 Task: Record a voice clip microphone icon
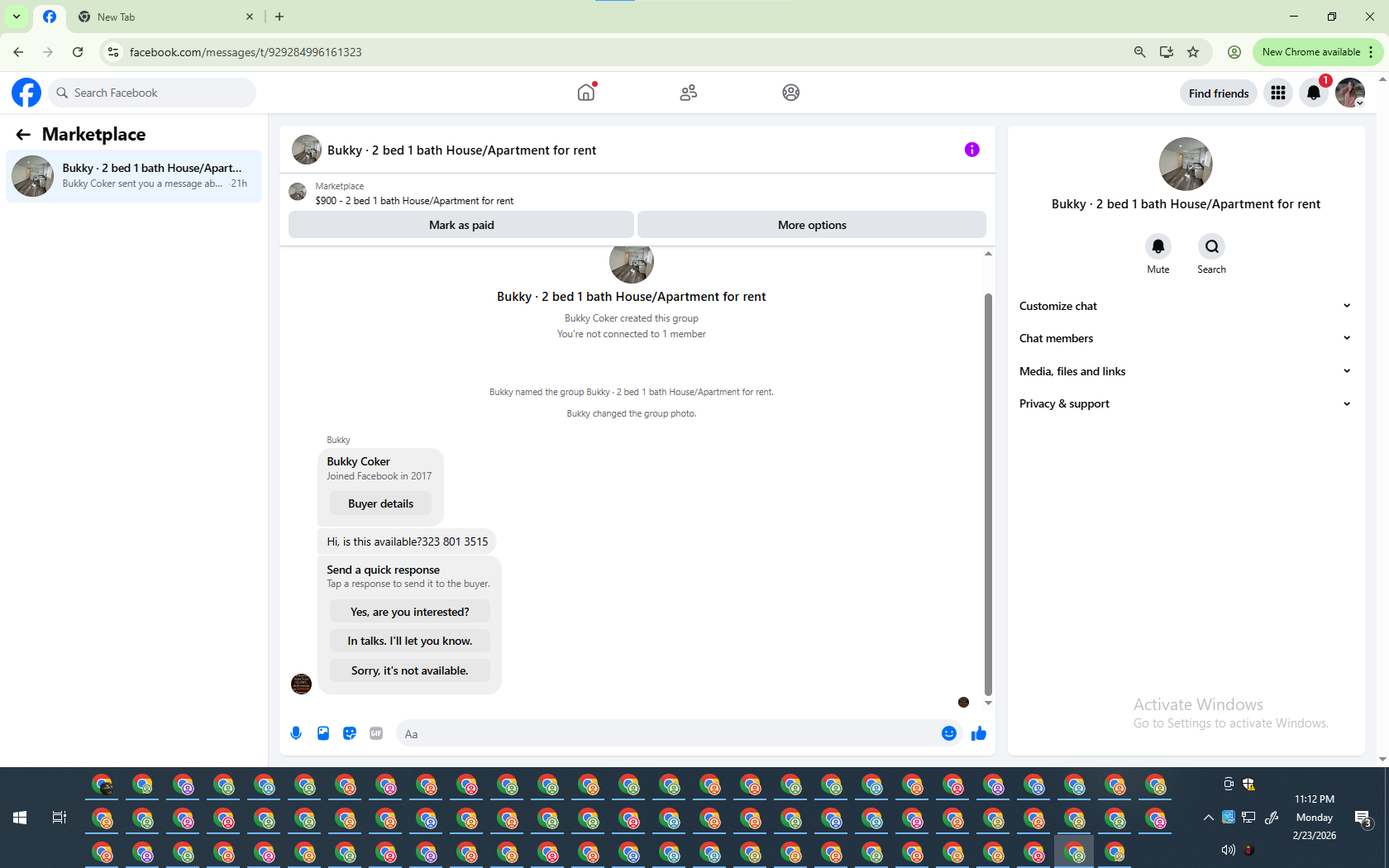pyautogui.click(x=296, y=733)
